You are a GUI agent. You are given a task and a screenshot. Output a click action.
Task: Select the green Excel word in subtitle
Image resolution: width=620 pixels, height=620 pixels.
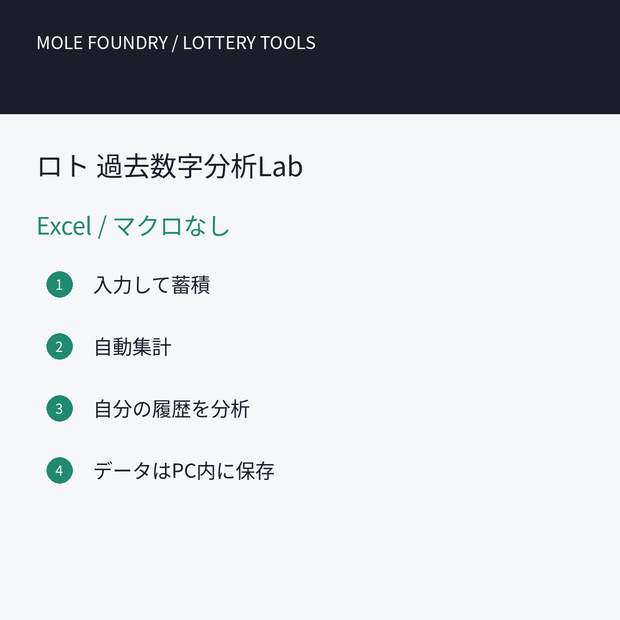[64, 226]
